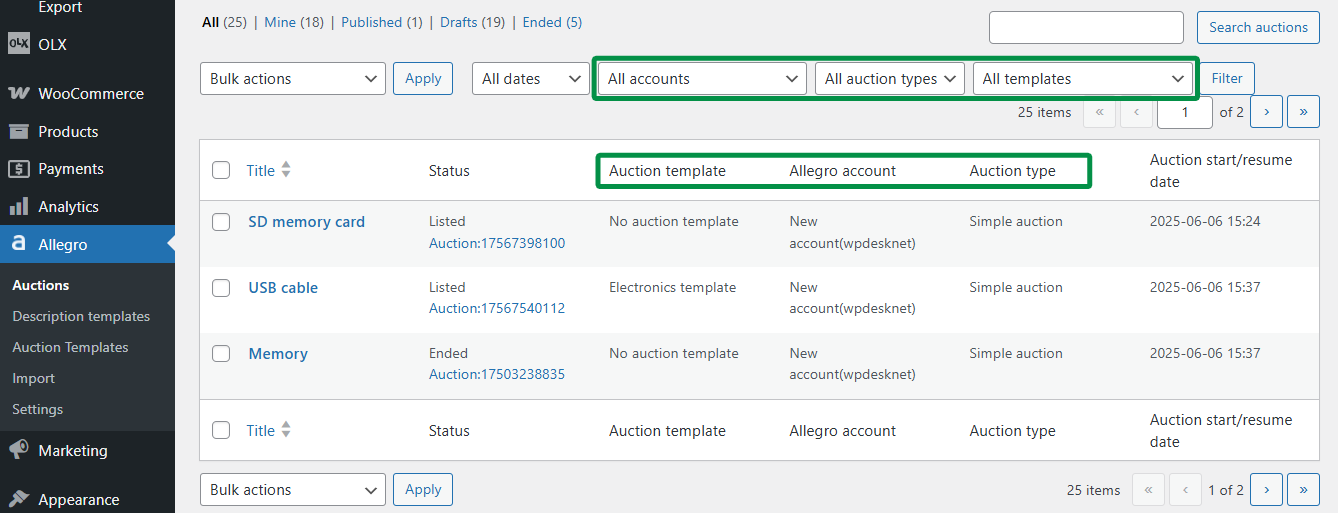This screenshot has height=513, width=1338.
Task: Click the Products box icon
Action: tap(18, 131)
